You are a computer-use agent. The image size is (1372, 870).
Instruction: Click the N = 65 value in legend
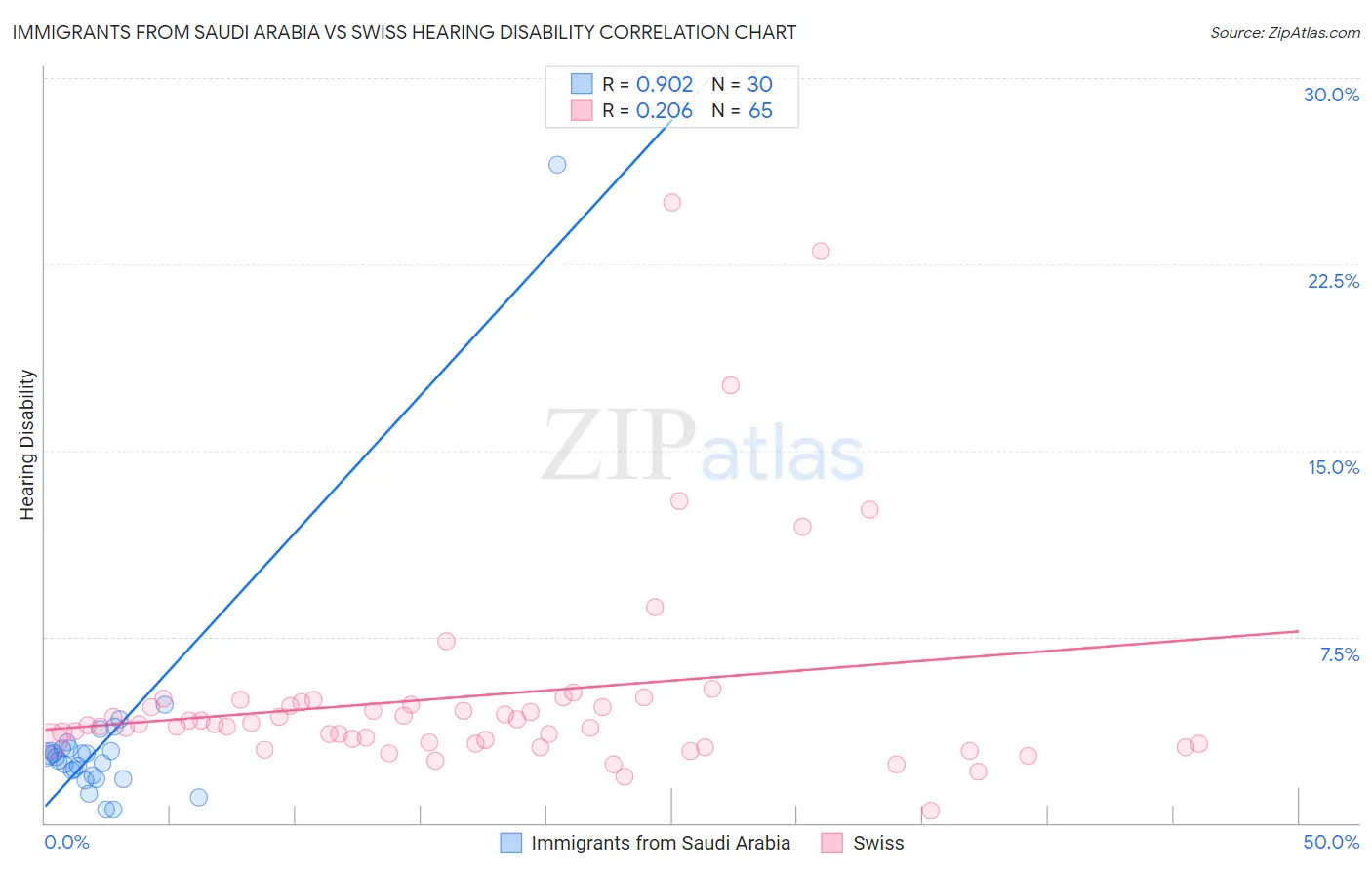[x=742, y=110]
